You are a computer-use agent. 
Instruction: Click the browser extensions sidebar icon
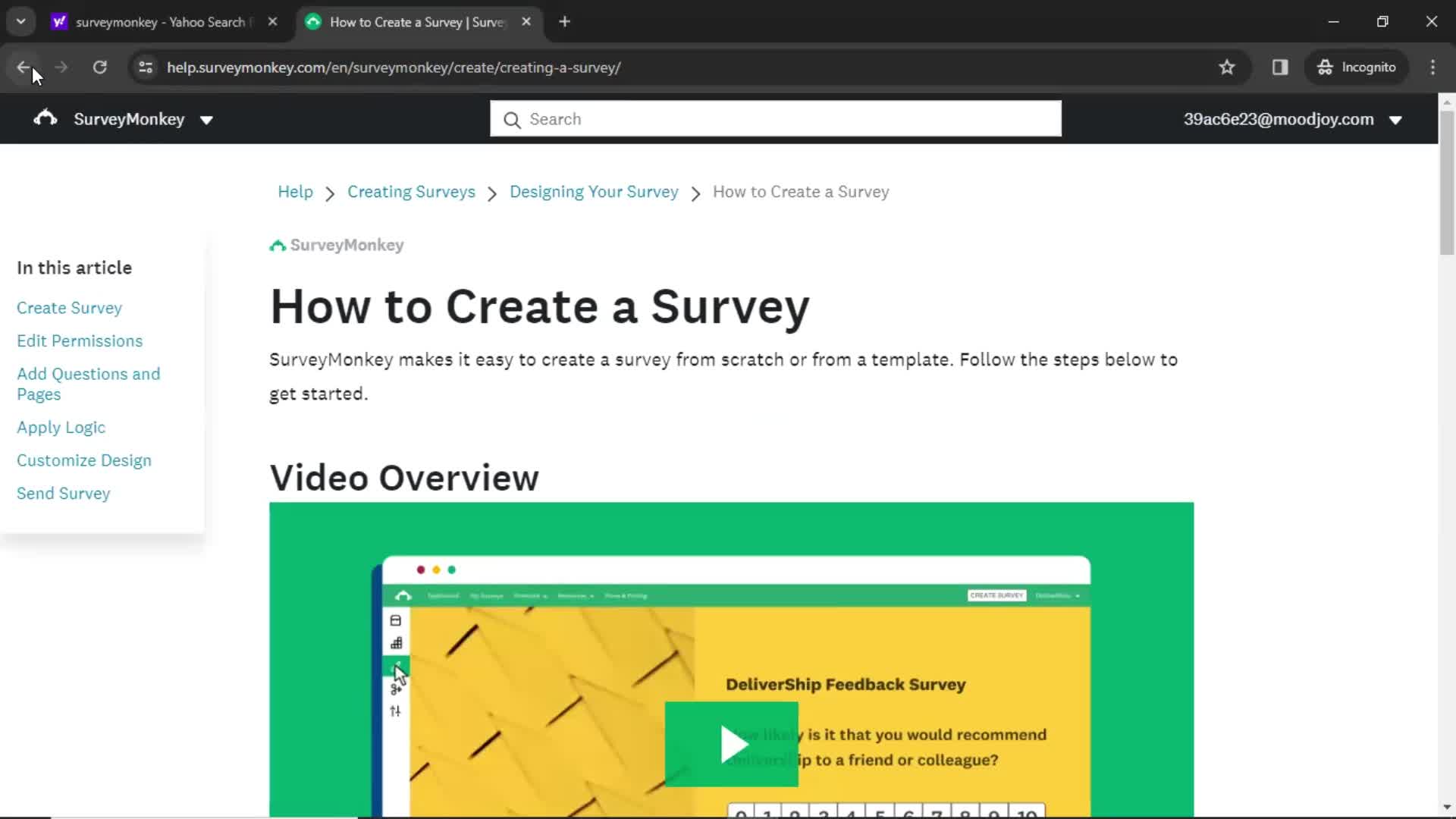click(1281, 67)
